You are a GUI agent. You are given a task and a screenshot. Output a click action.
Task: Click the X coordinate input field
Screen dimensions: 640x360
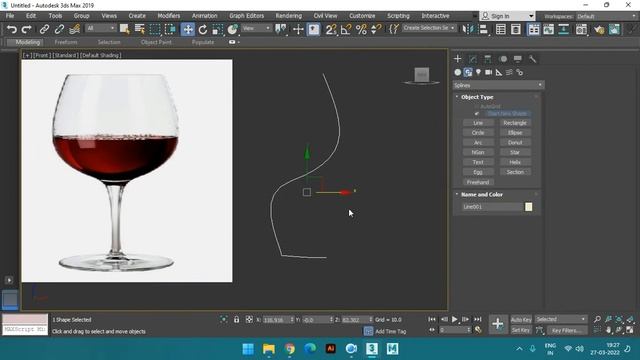click(276, 320)
